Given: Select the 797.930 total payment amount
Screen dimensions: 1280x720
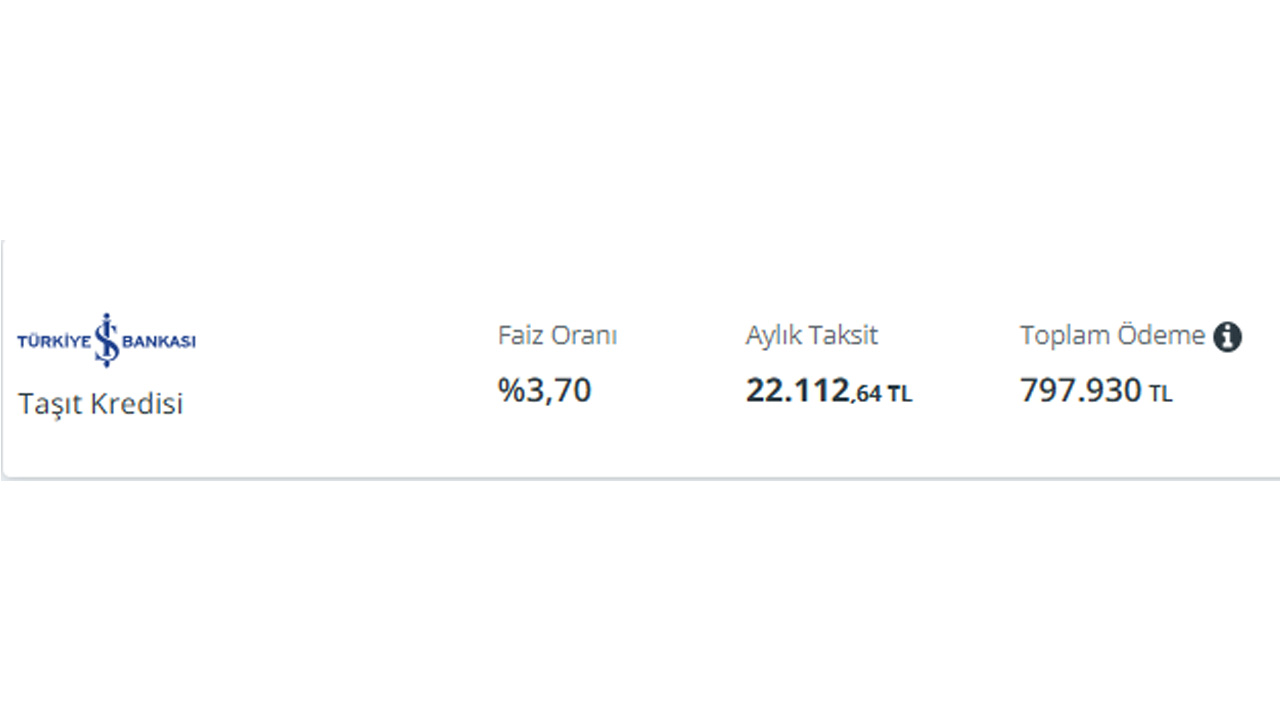Looking at the screenshot, I should [1080, 391].
